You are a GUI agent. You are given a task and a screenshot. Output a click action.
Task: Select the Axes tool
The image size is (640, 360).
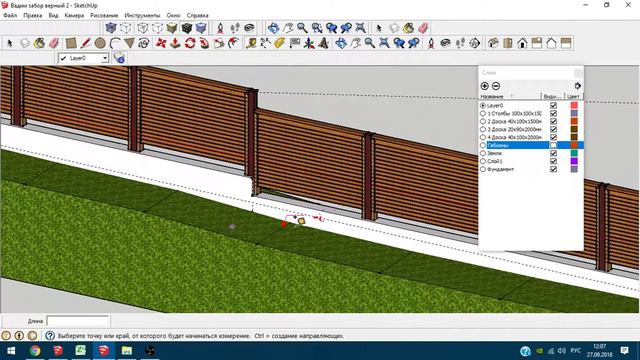tap(309, 43)
